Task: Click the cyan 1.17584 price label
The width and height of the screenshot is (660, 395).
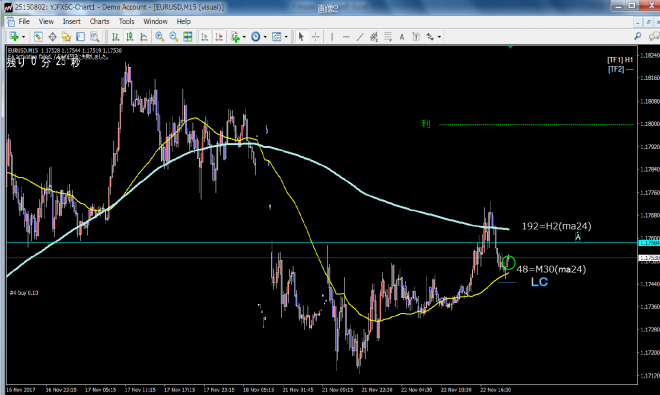Action: pos(649,243)
